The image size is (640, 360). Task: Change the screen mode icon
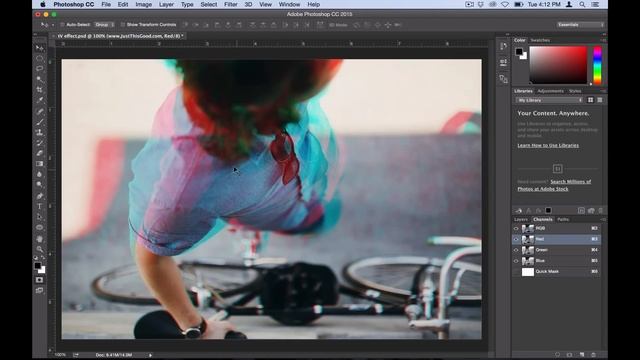pos(40,291)
